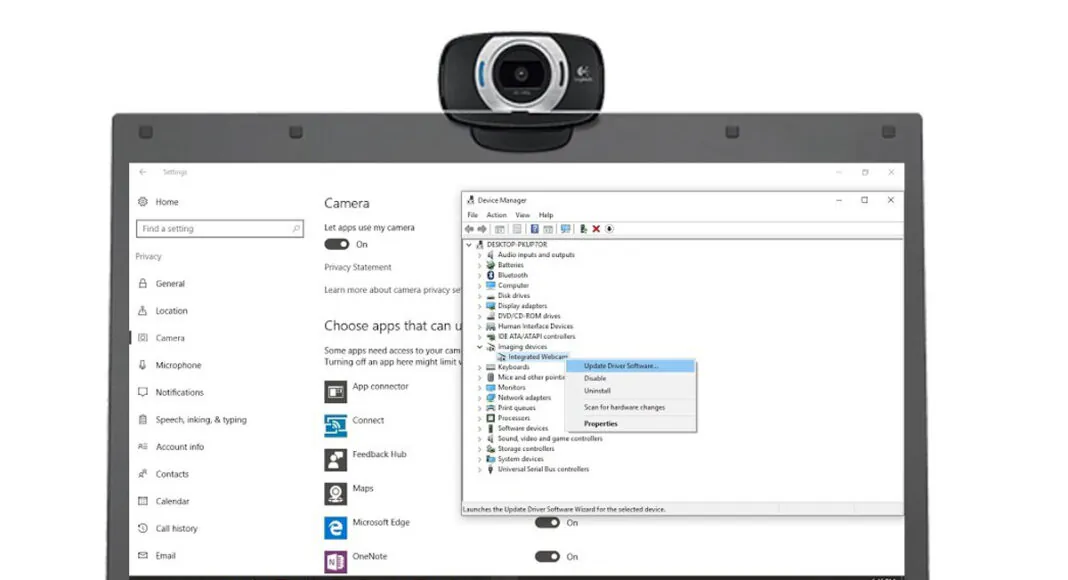Viewport: 1068px width, 580px height.
Task: Click the Maps app icon
Action: [335, 493]
